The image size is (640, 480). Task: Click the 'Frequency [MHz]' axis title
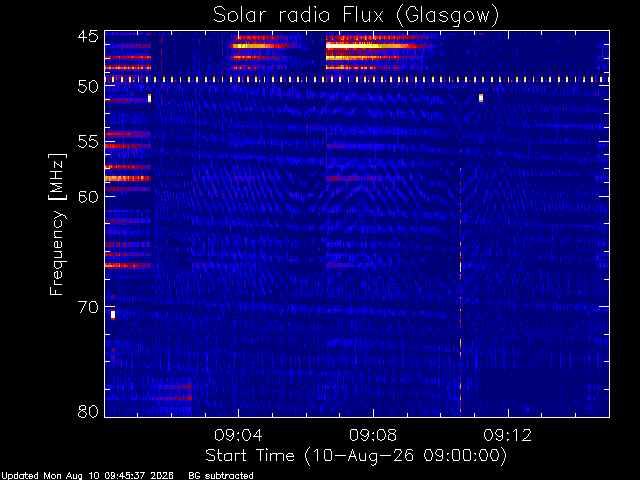coord(57,224)
